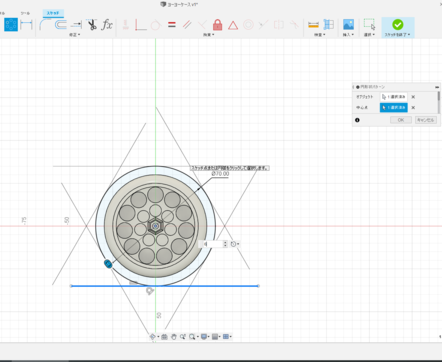This screenshot has height=362, width=442.
Task: Click the objects selection field
Action: pos(394,97)
